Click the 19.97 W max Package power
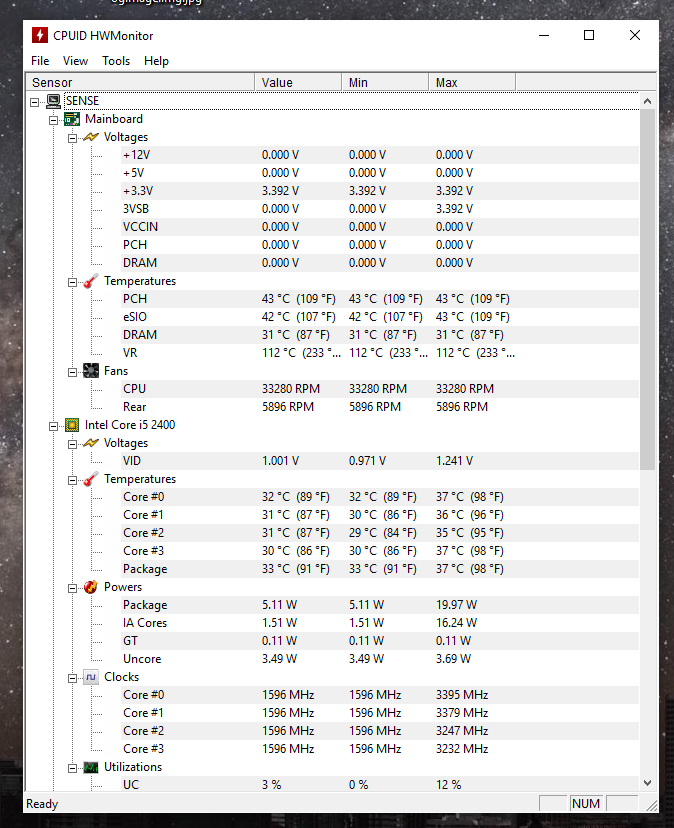The image size is (674, 828). (x=456, y=605)
